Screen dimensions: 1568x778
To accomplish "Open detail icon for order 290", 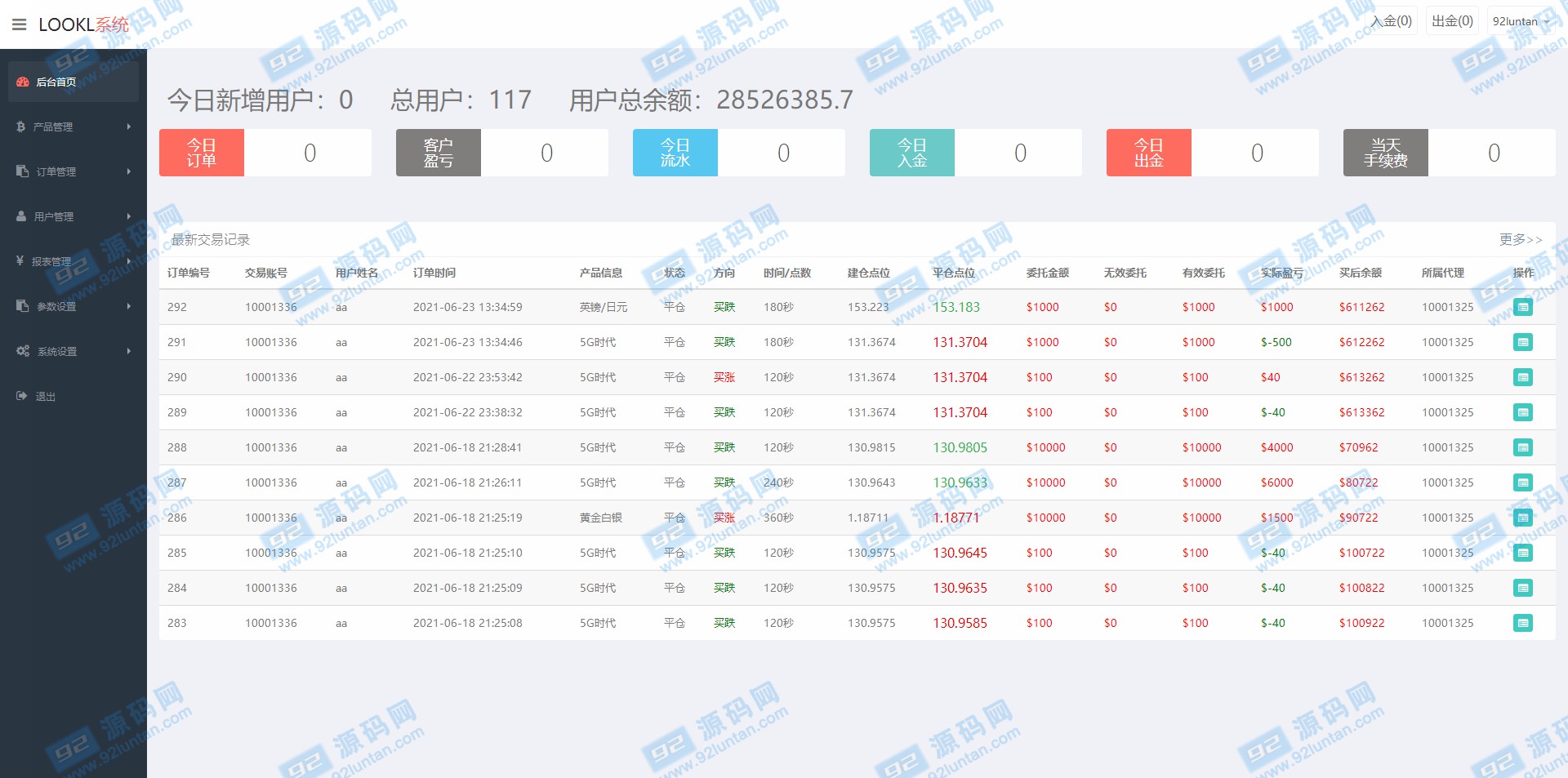I will tap(1523, 377).
